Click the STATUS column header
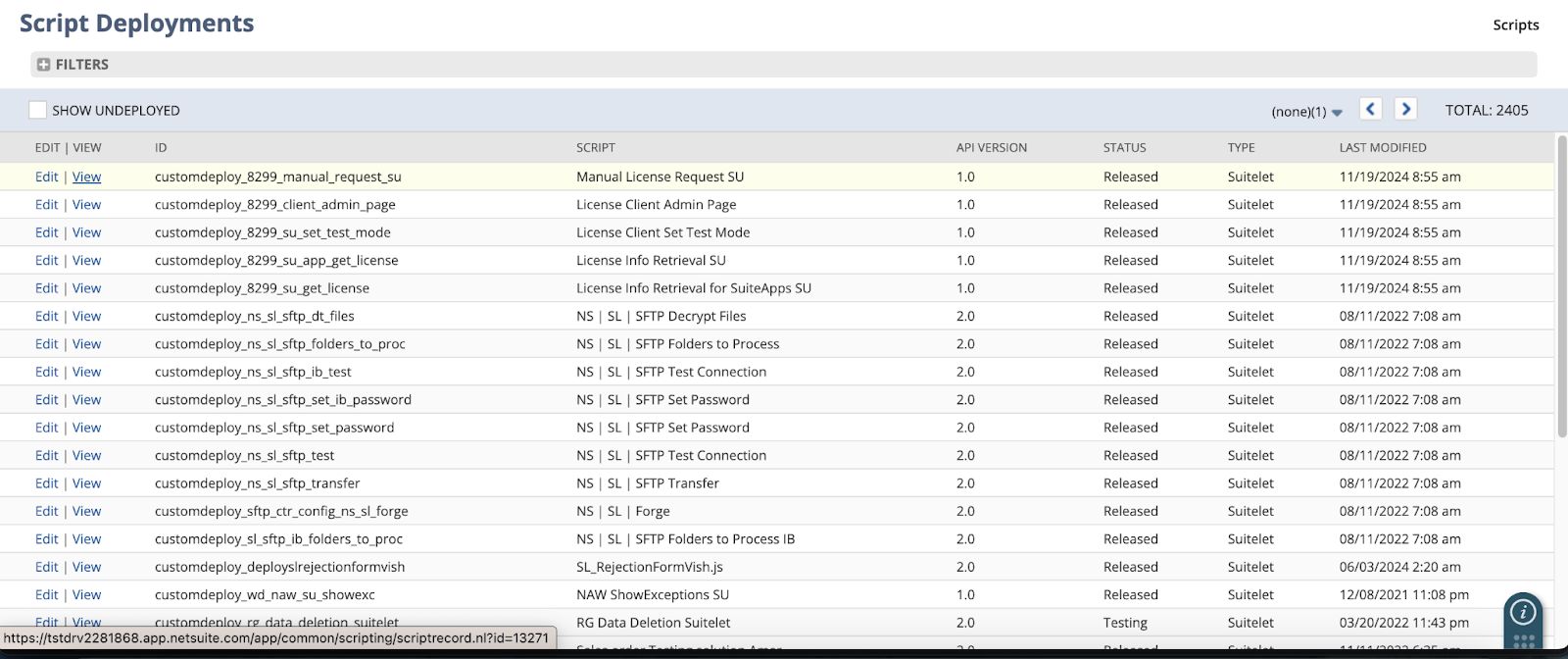 pyautogui.click(x=1125, y=148)
